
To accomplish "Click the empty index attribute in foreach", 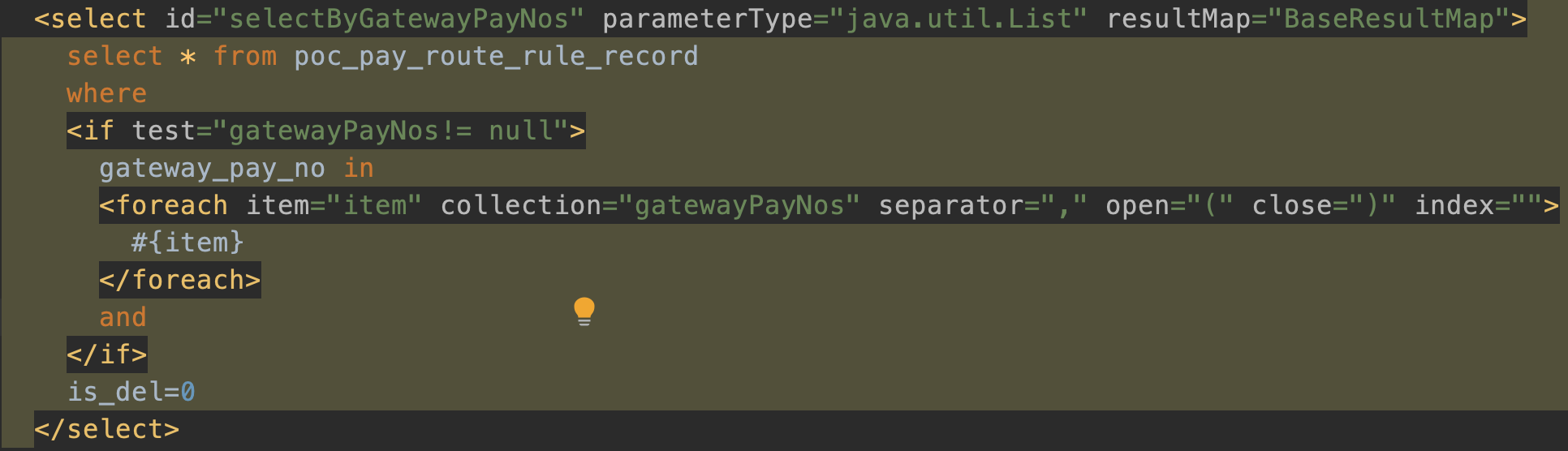I will [x=1454, y=205].
